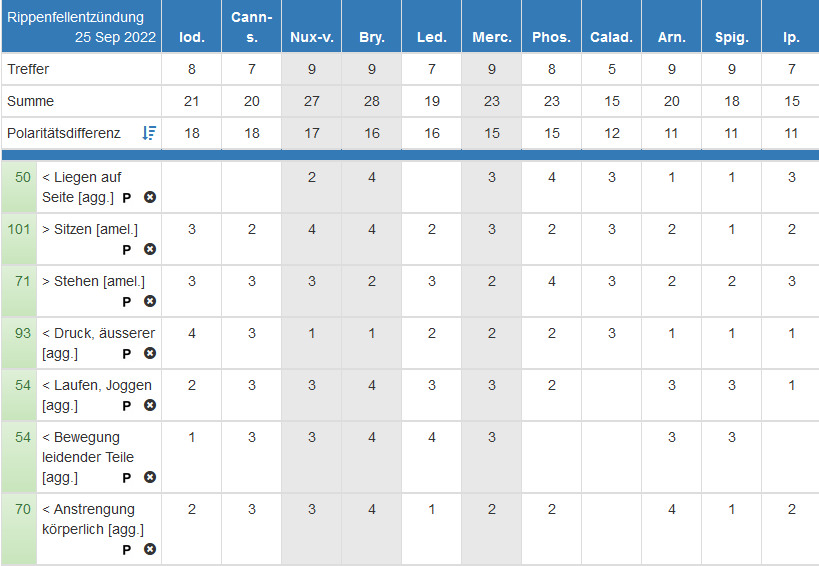Select the Nux-v. remedy column header
The image size is (819, 566).
pos(311,37)
